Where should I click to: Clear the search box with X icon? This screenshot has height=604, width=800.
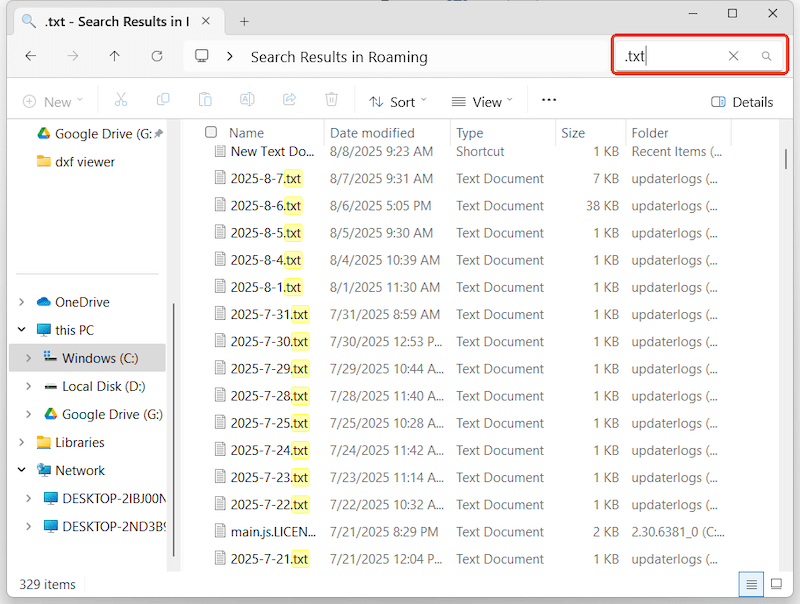pos(734,56)
